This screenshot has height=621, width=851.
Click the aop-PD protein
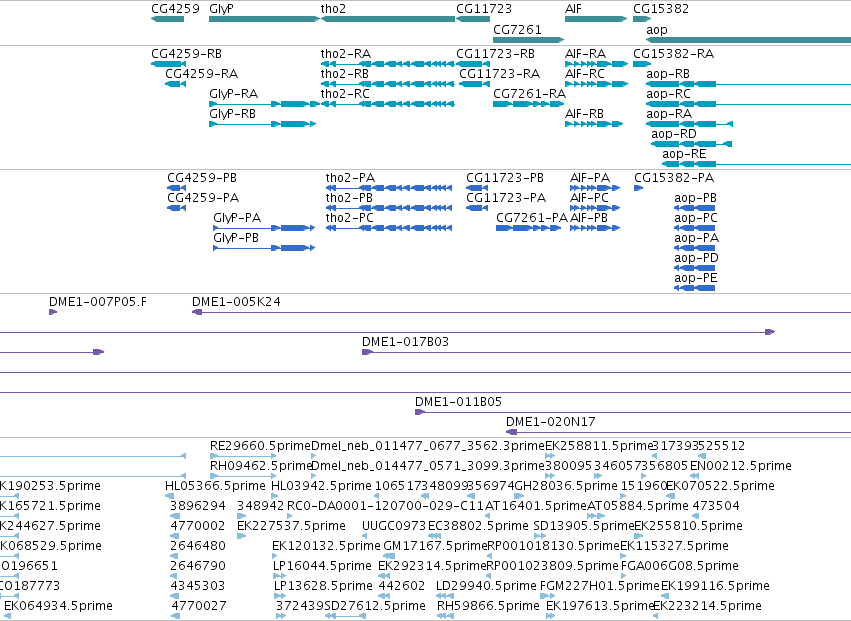coord(696,258)
